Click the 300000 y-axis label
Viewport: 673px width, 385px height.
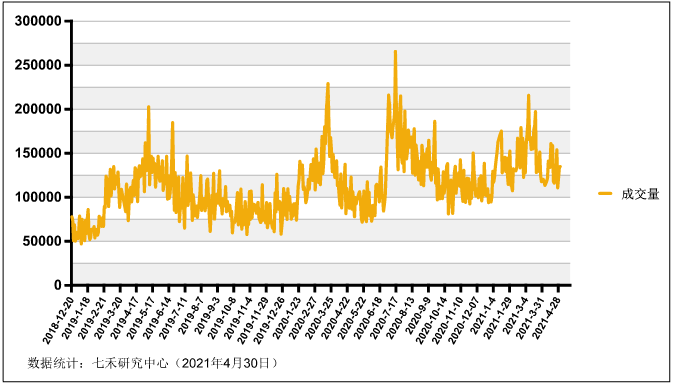click(x=38, y=21)
